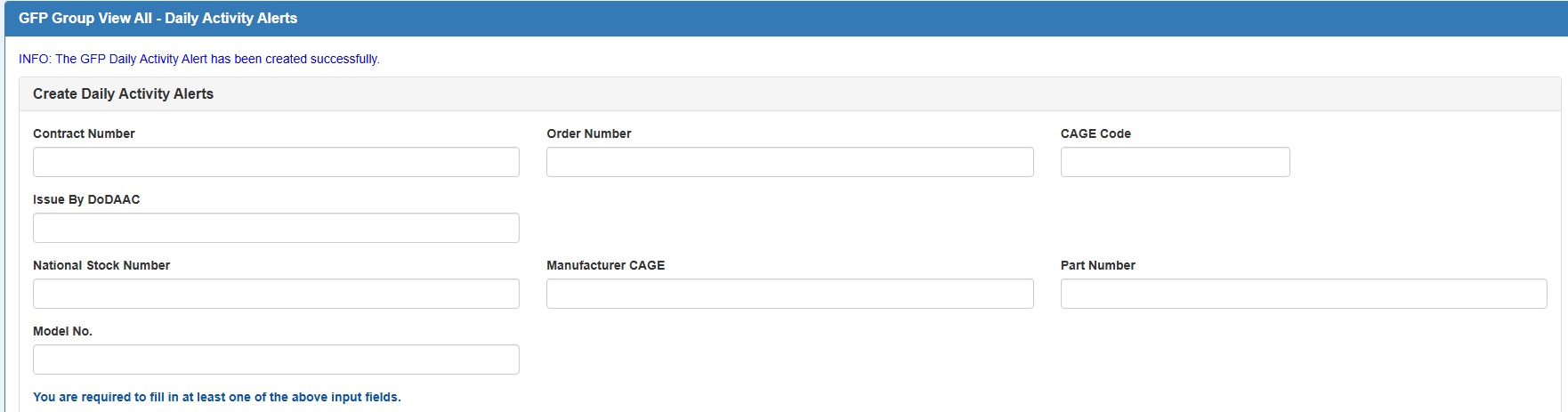
Task: Click the Issue By DoDAAC field
Action: [276, 228]
